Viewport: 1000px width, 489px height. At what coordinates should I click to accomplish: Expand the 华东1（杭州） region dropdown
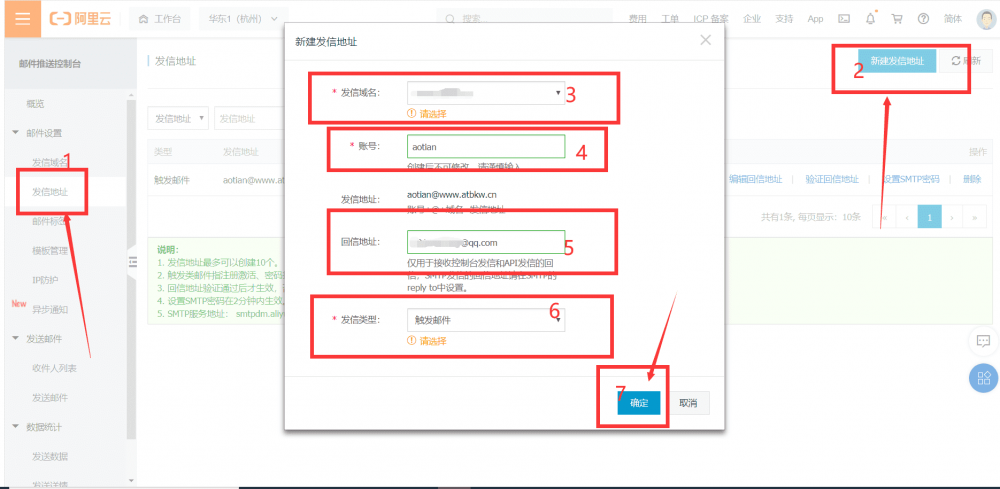pyautogui.click(x=243, y=19)
